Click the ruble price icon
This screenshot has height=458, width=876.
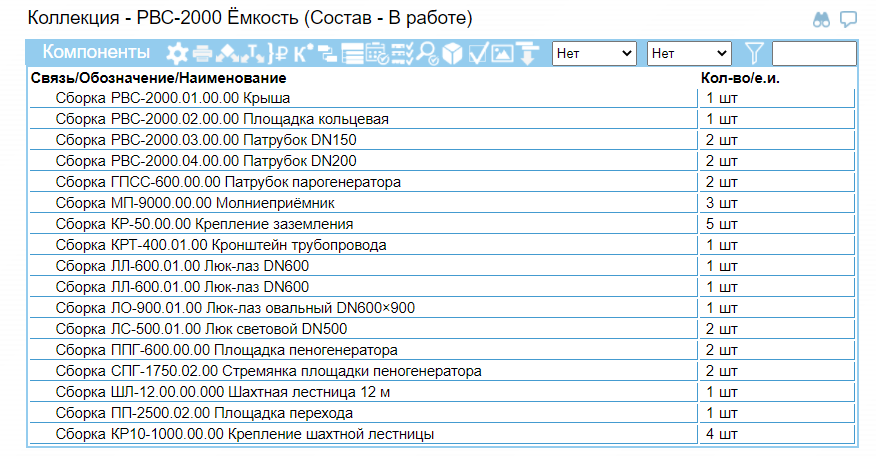(x=282, y=53)
